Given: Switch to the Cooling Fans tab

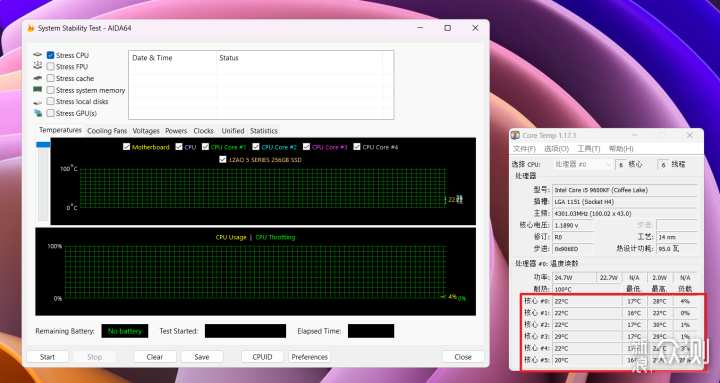Looking at the screenshot, I should (107, 131).
